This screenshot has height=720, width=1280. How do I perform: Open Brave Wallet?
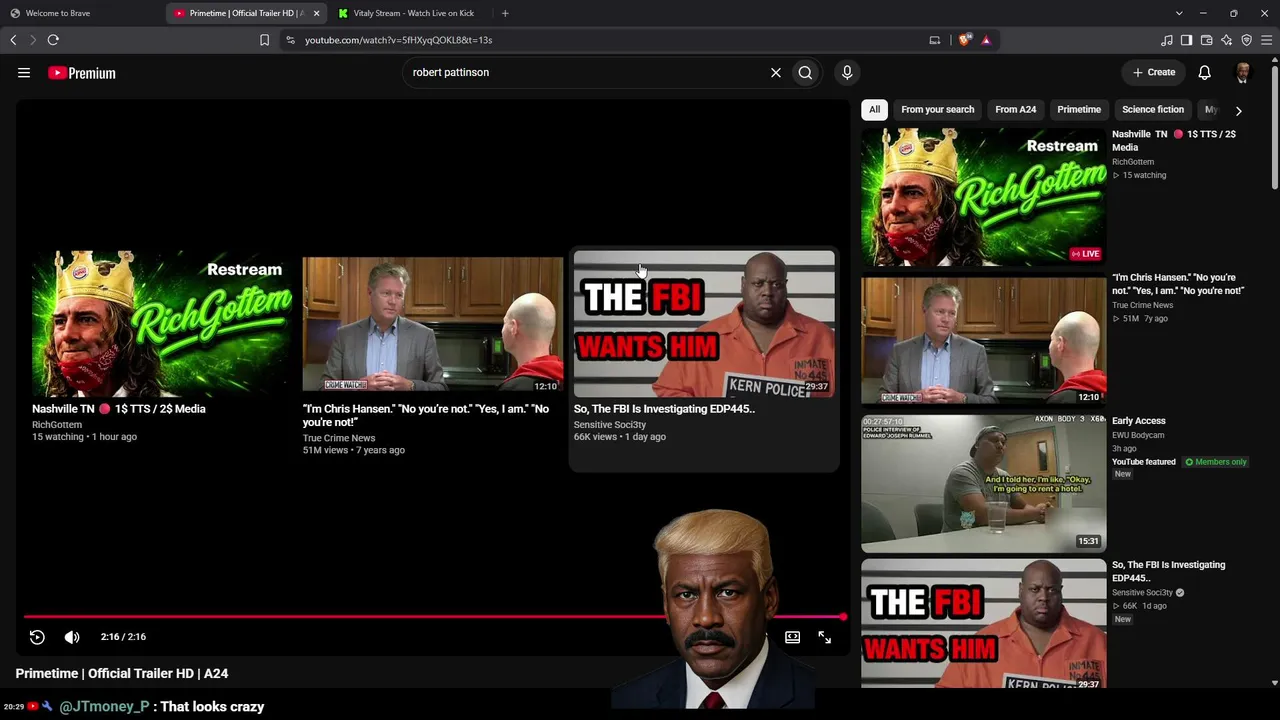click(1206, 40)
